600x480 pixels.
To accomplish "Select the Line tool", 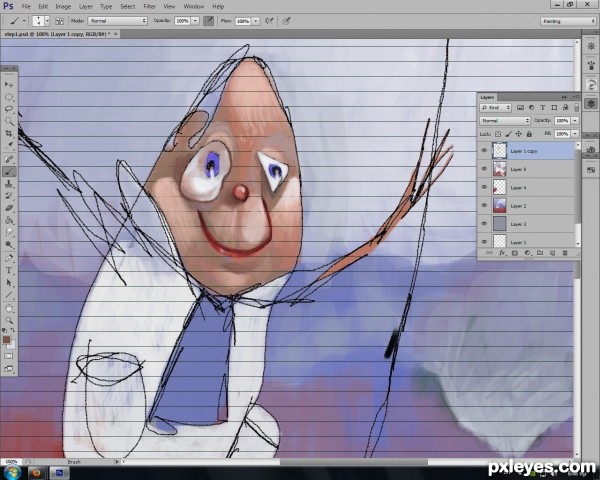I will click(x=8, y=295).
